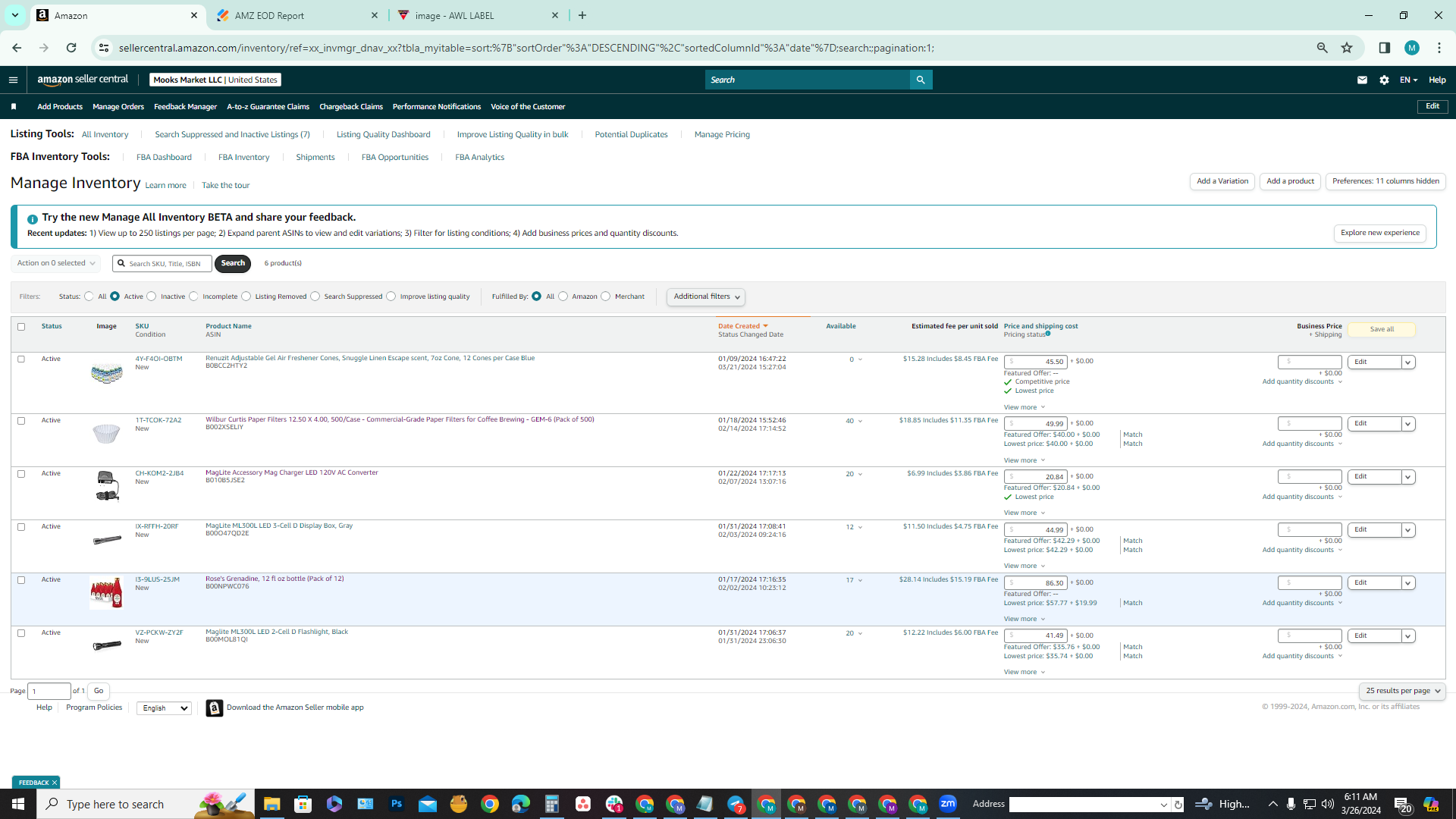The height and width of the screenshot is (819, 1456).
Task: Open the Windows Start menu
Action: [x=18, y=804]
